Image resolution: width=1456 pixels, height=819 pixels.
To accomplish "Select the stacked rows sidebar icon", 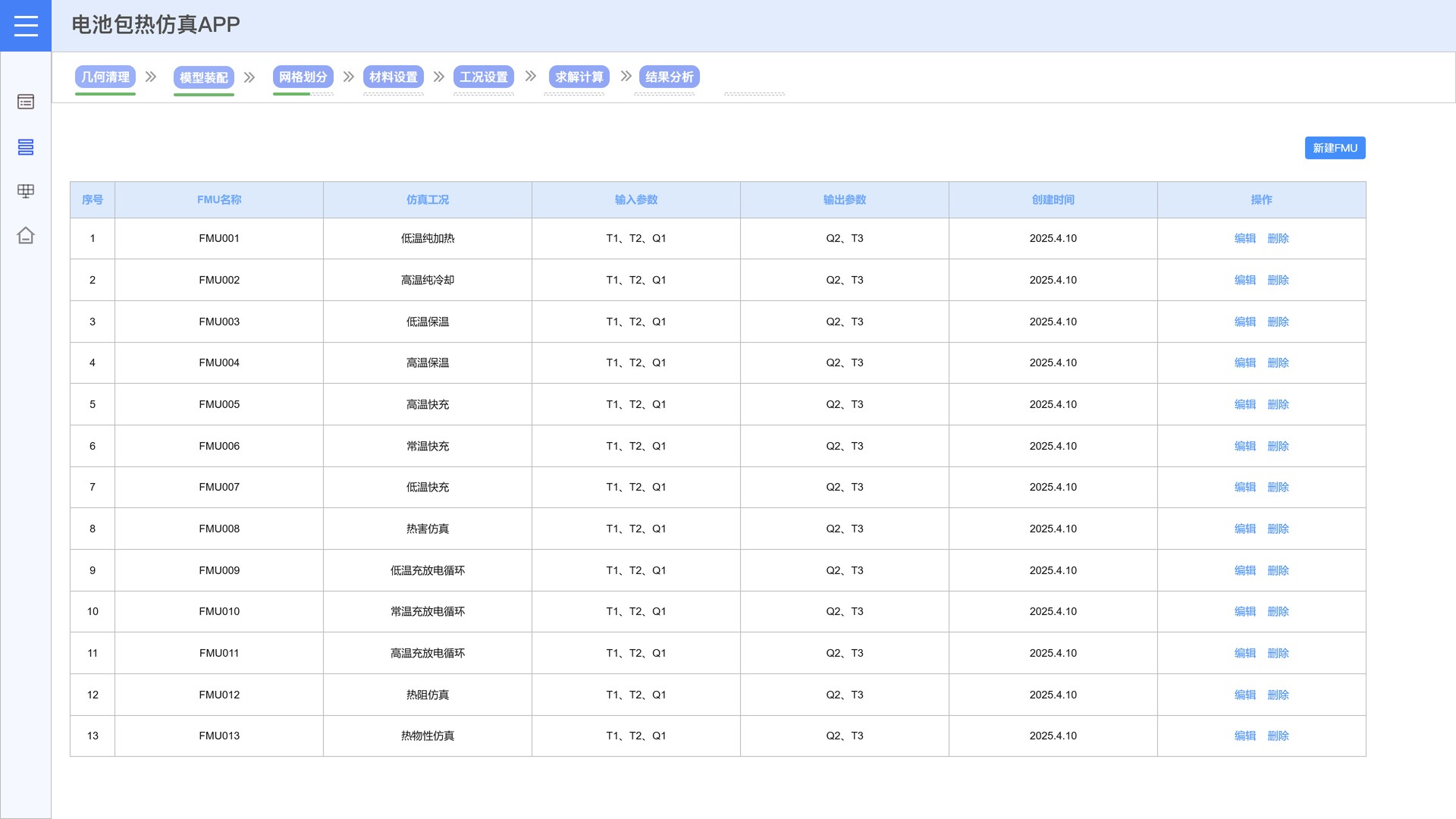I will (x=26, y=147).
